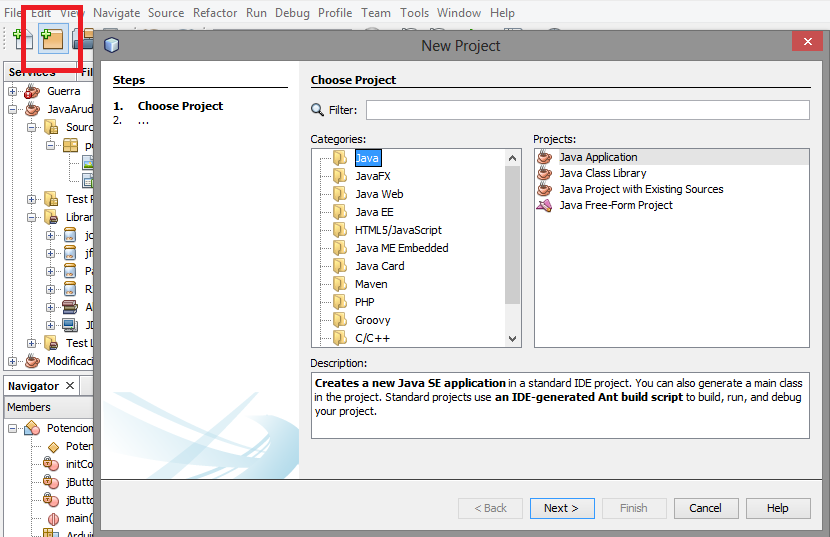Click the coffee cup icon of Java Application
This screenshot has height=537, width=830.
click(544, 157)
